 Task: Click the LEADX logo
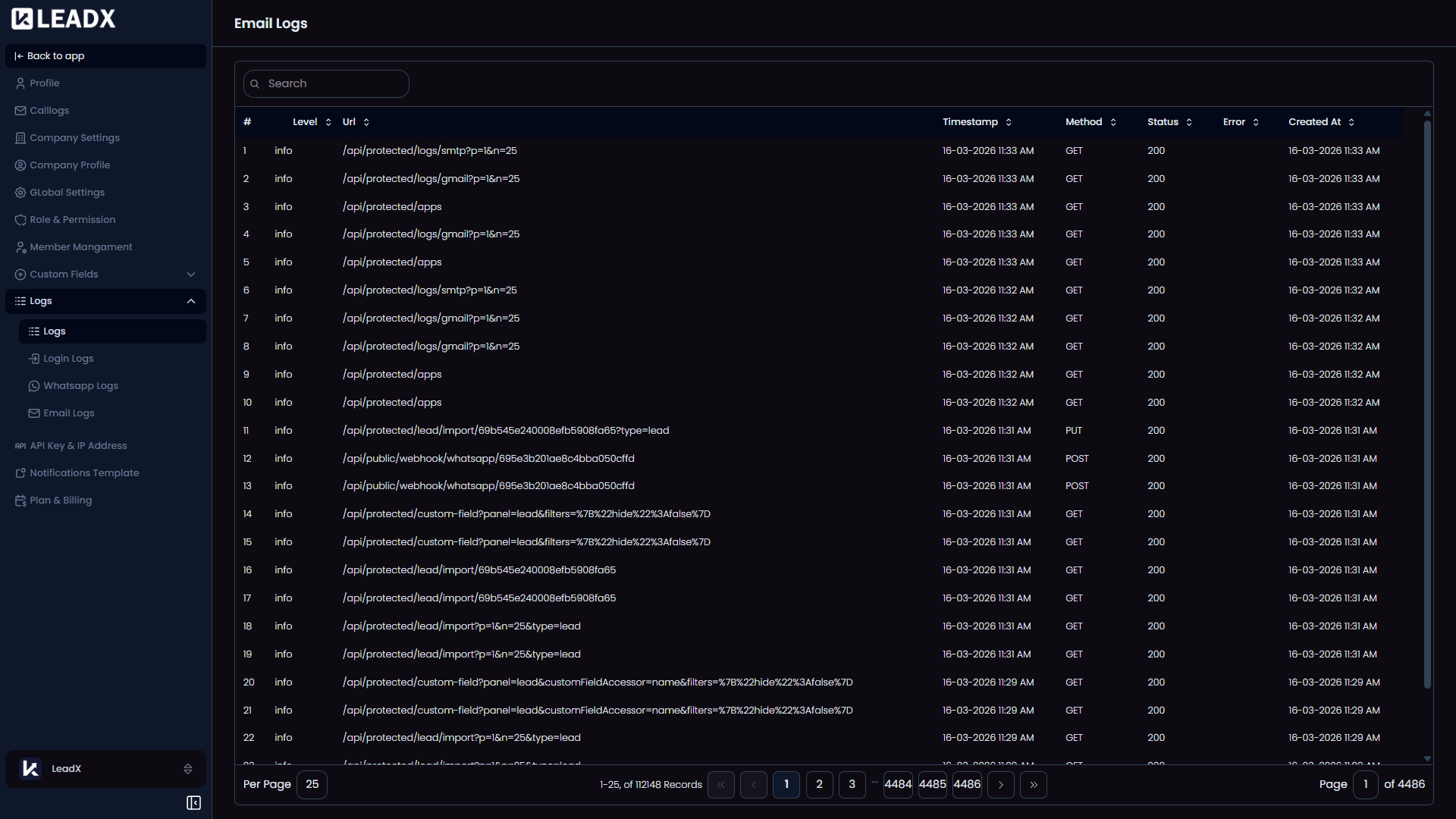[63, 18]
